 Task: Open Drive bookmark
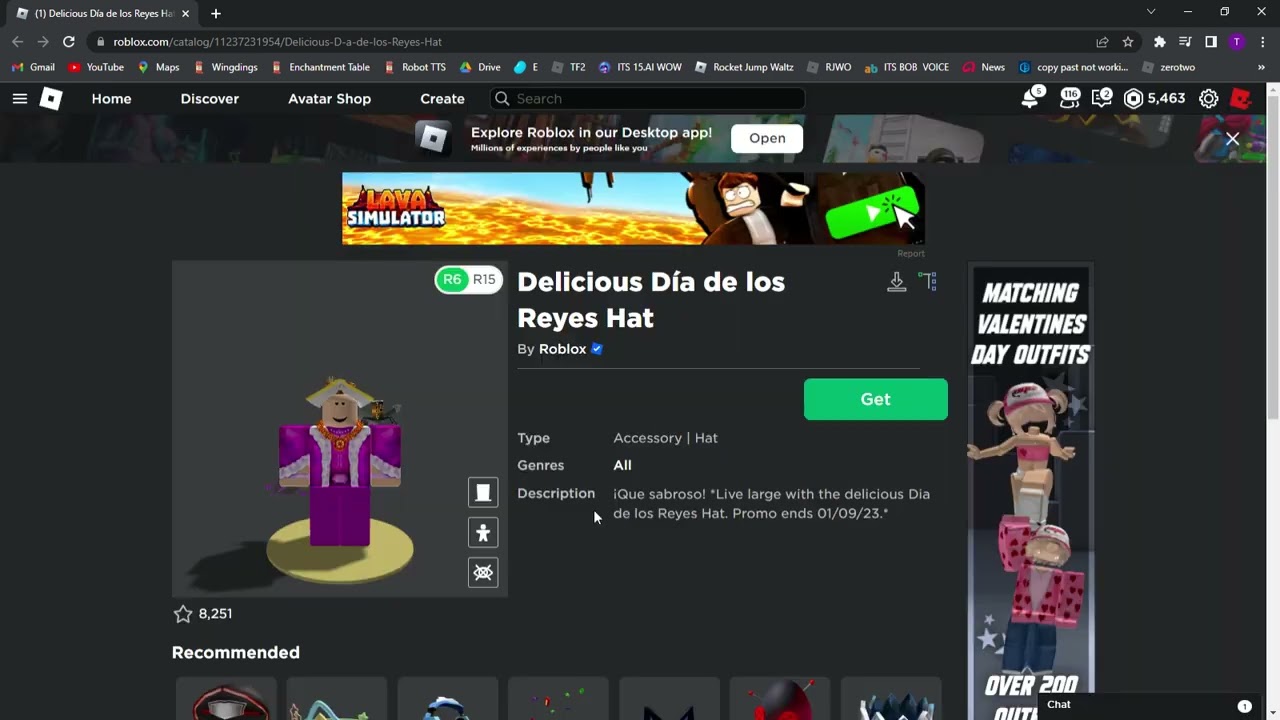pos(480,67)
